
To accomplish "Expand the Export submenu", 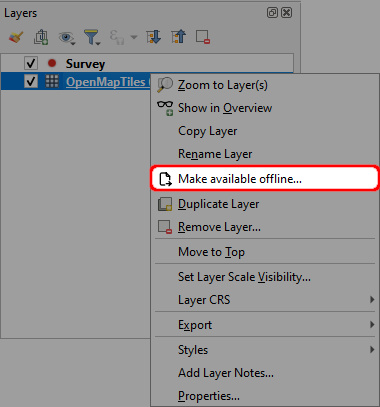I will pos(265,325).
